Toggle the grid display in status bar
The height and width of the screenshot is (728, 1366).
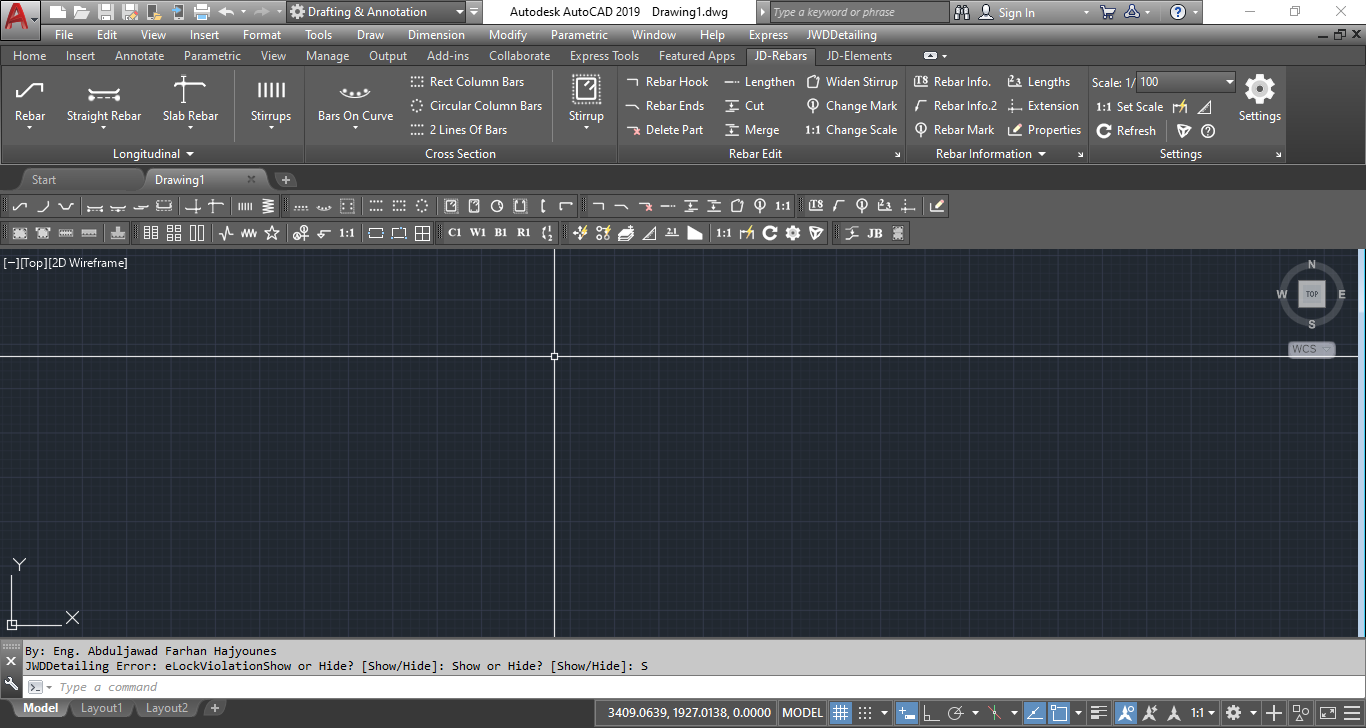click(x=841, y=713)
